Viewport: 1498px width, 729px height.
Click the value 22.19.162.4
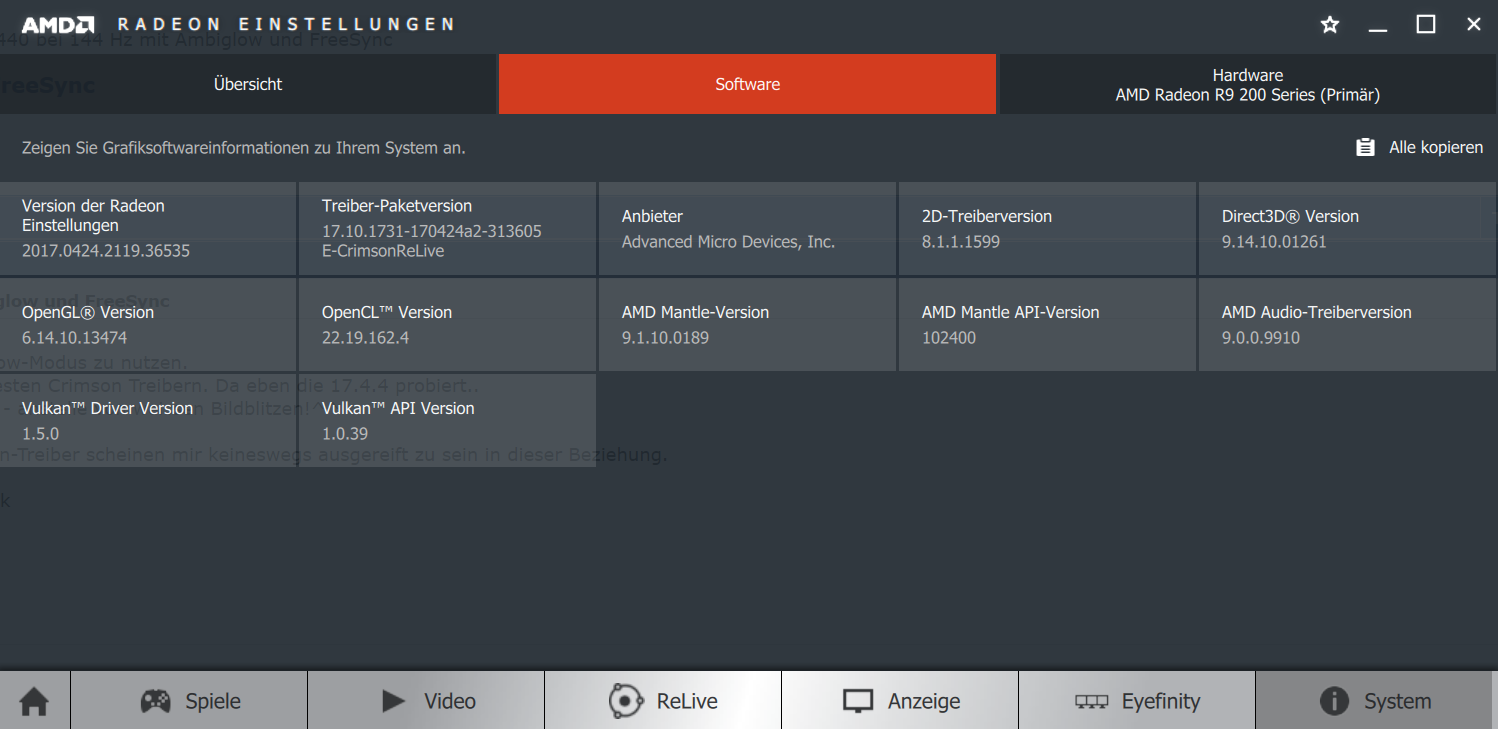(366, 338)
